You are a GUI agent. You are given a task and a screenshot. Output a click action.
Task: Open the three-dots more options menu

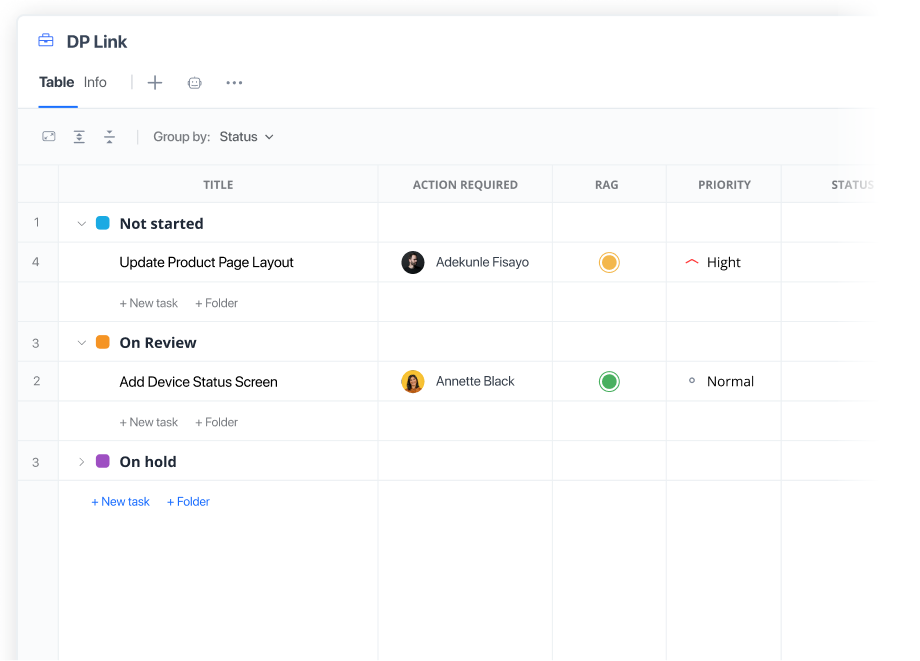tap(234, 83)
